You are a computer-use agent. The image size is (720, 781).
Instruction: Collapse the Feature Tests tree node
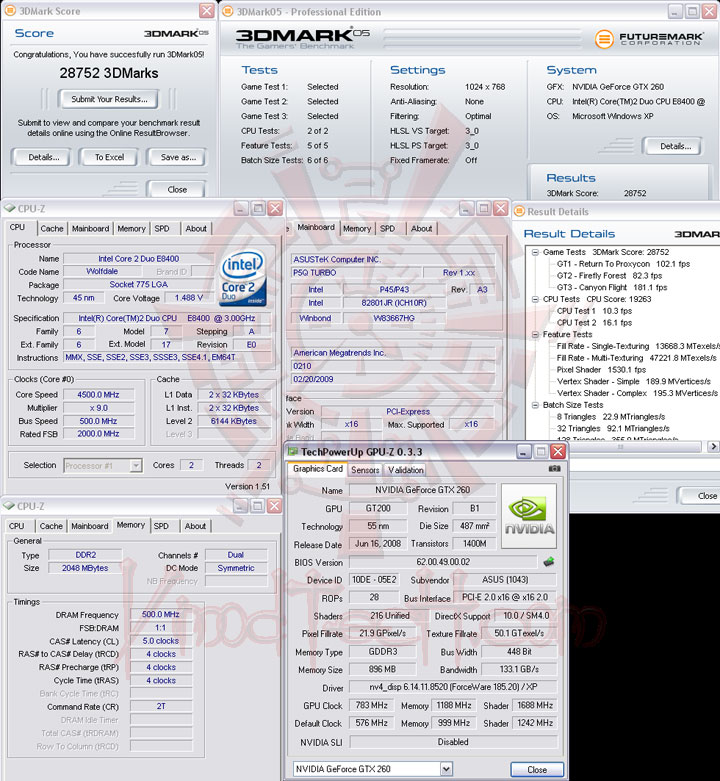(535, 334)
